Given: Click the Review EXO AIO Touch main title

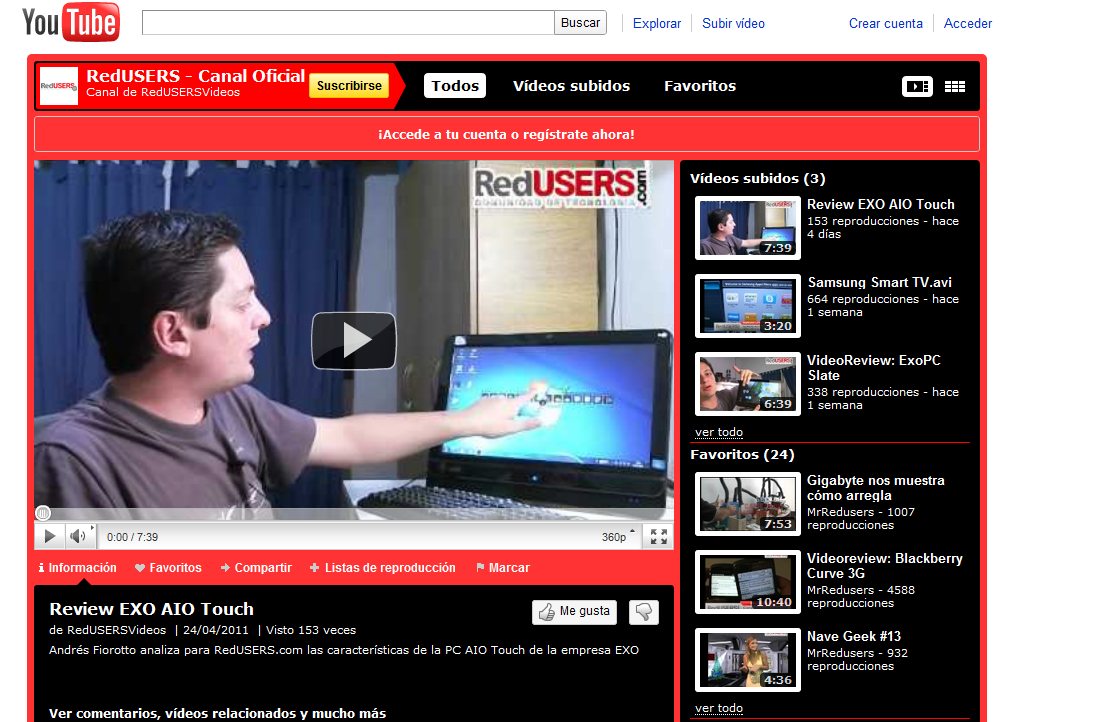Looking at the screenshot, I should (151, 609).
